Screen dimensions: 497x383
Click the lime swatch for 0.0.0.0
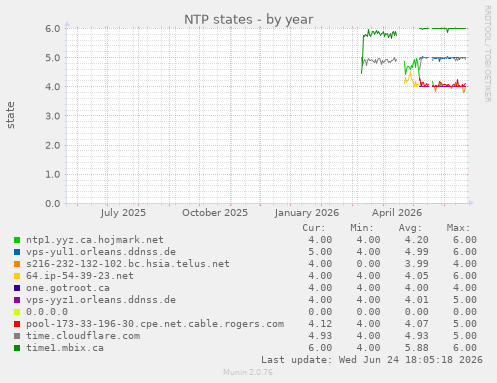coord(17,312)
